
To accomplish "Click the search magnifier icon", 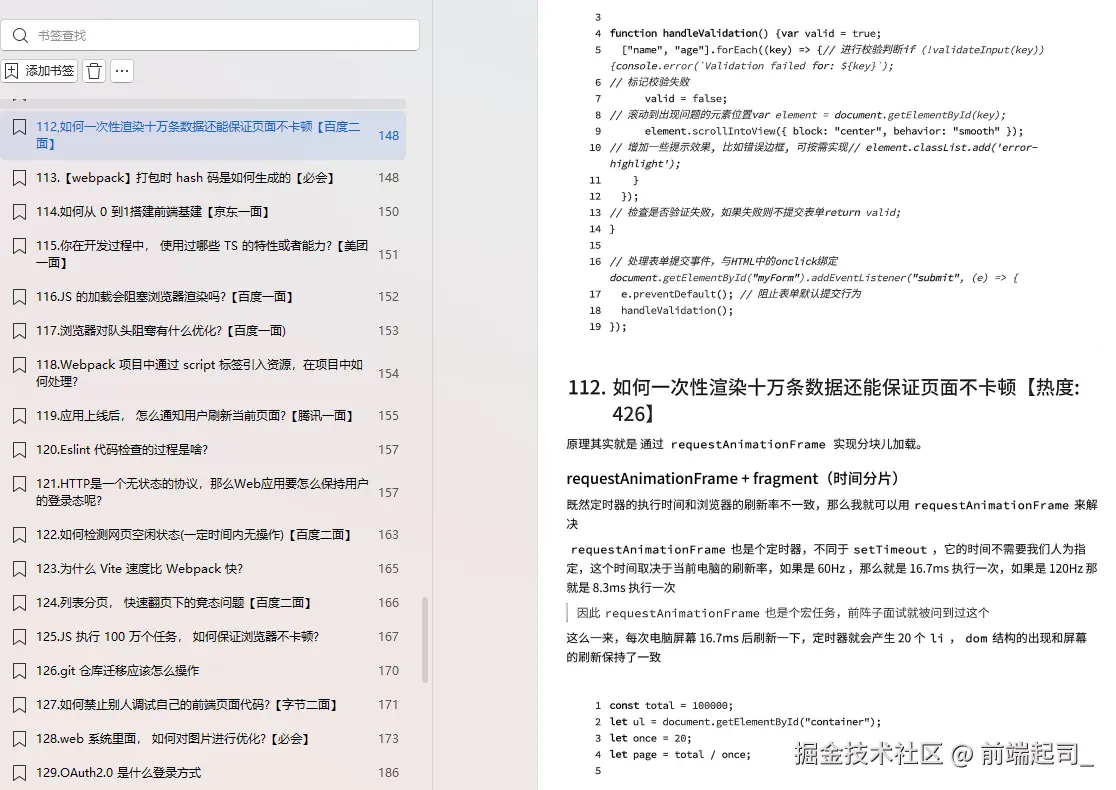I will [x=21, y=35].
